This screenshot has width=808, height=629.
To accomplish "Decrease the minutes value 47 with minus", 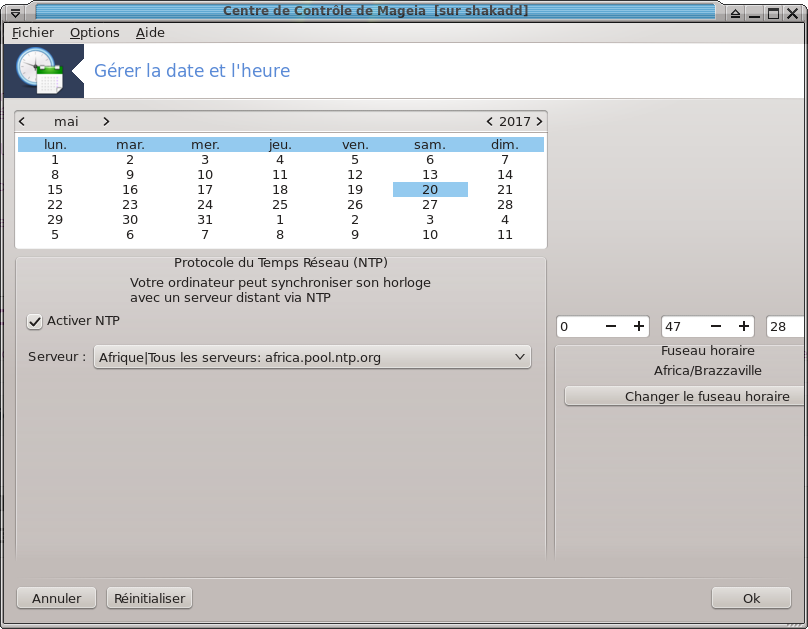I will pyautogui.click(x=716, y=326).
